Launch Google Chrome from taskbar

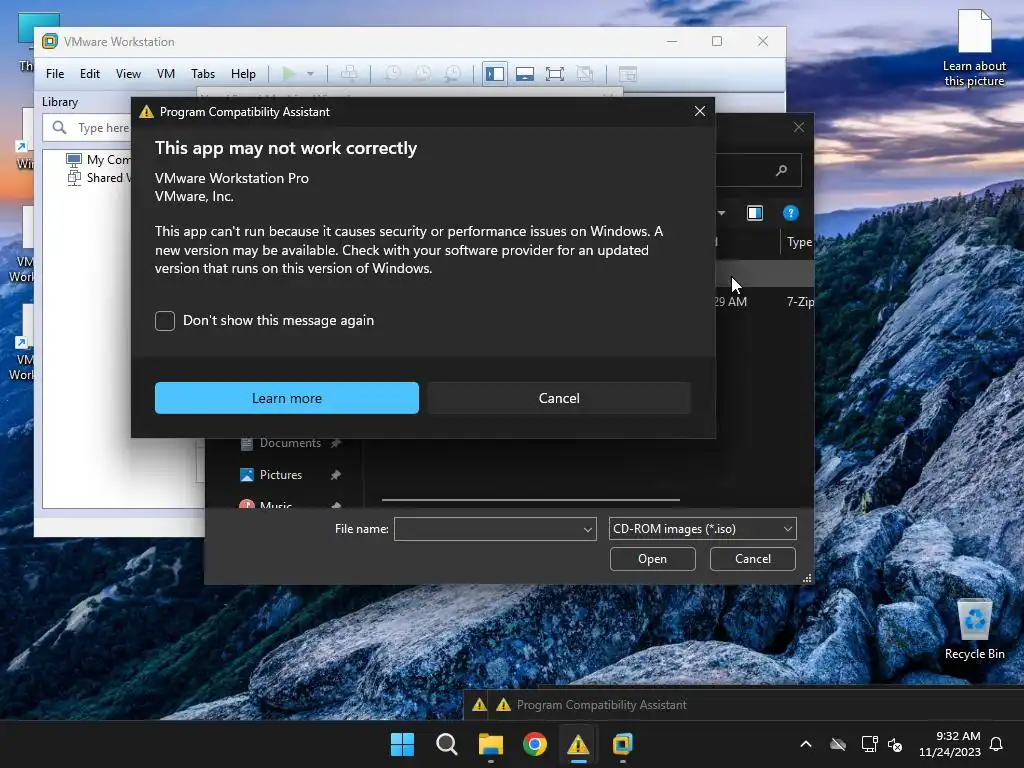pyautogui.click(x=534, y=744)
